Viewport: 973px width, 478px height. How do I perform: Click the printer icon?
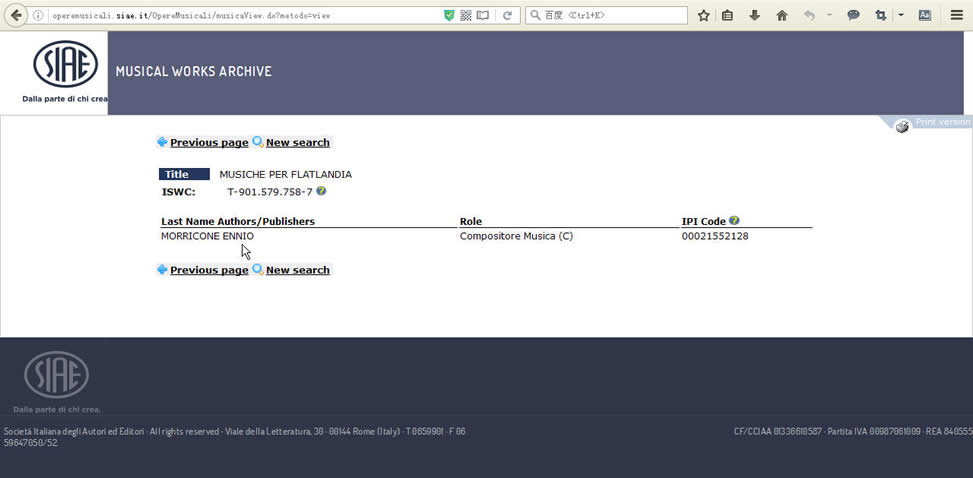[902, 126]
